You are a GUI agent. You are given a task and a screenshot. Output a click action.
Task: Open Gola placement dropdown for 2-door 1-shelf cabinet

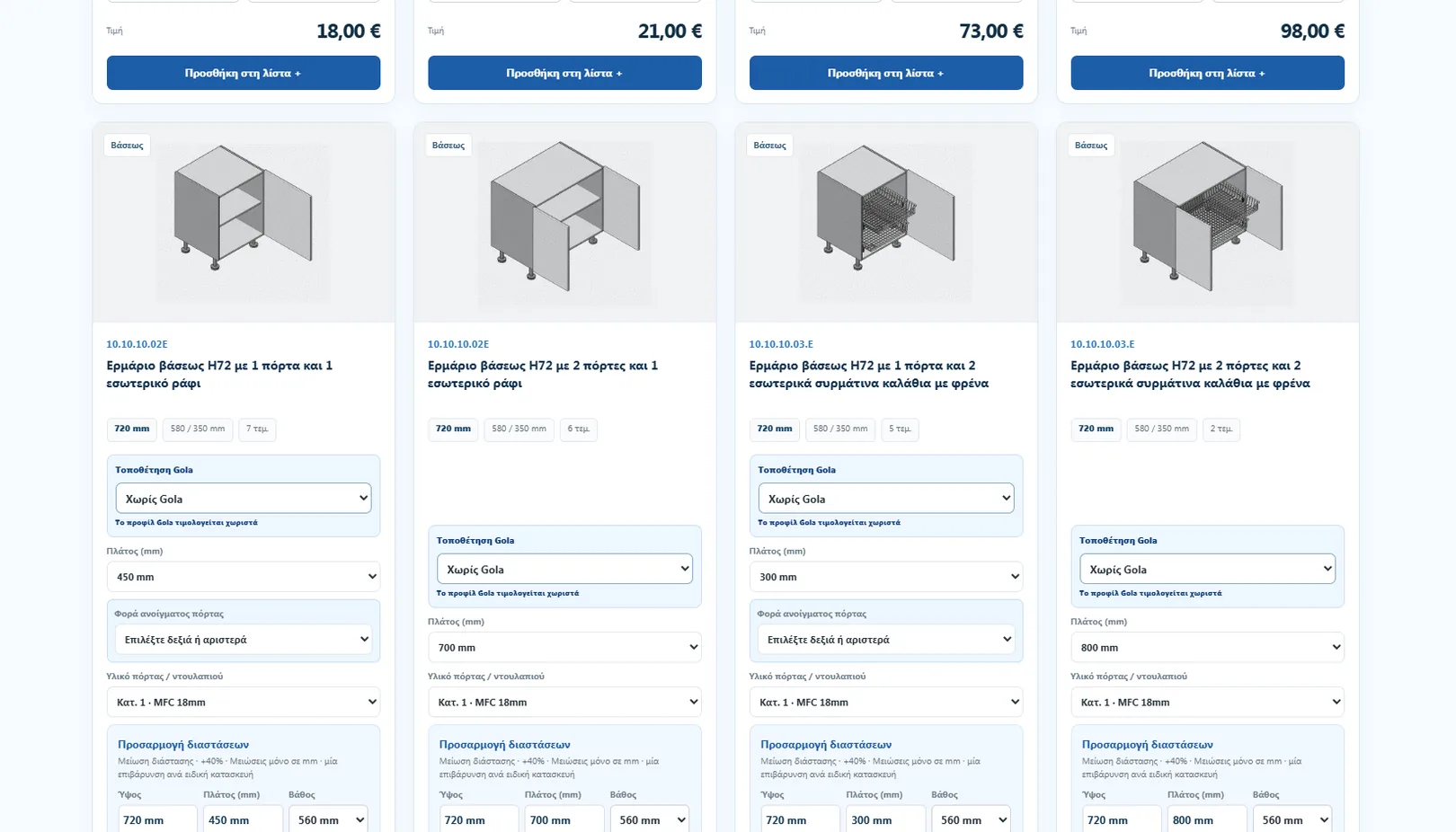564,569
